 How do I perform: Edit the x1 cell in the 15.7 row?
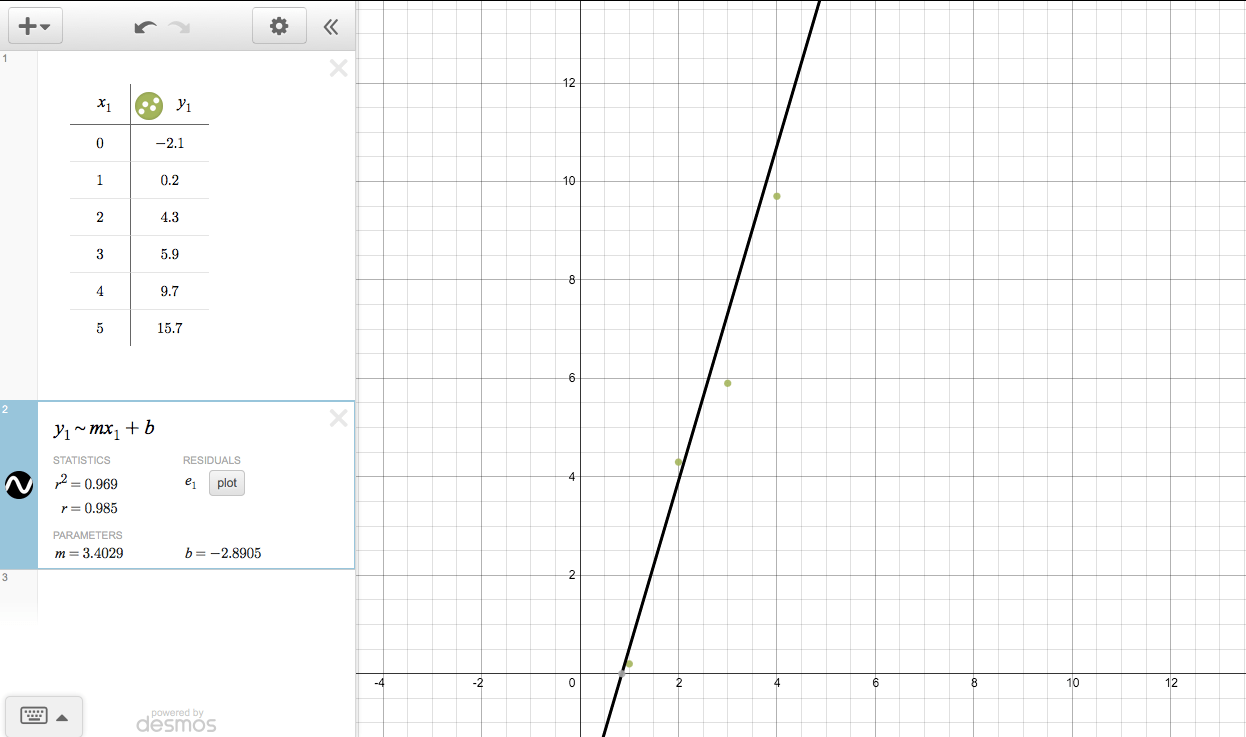tap(100, 328)
